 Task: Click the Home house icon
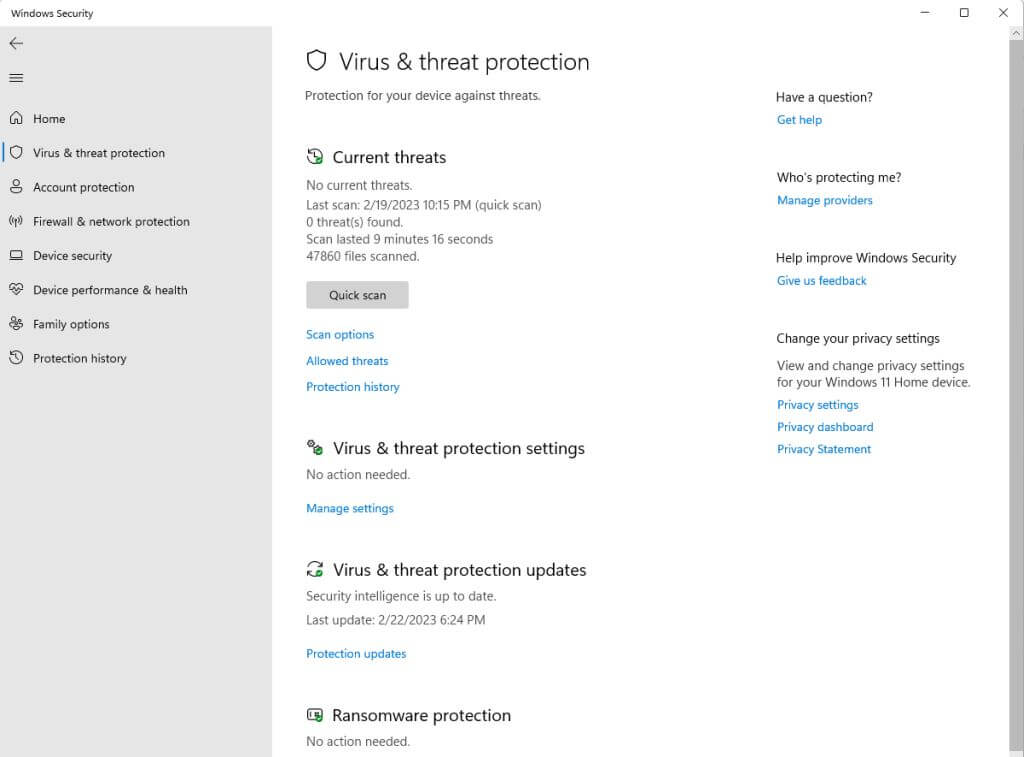tap(16, 118)
